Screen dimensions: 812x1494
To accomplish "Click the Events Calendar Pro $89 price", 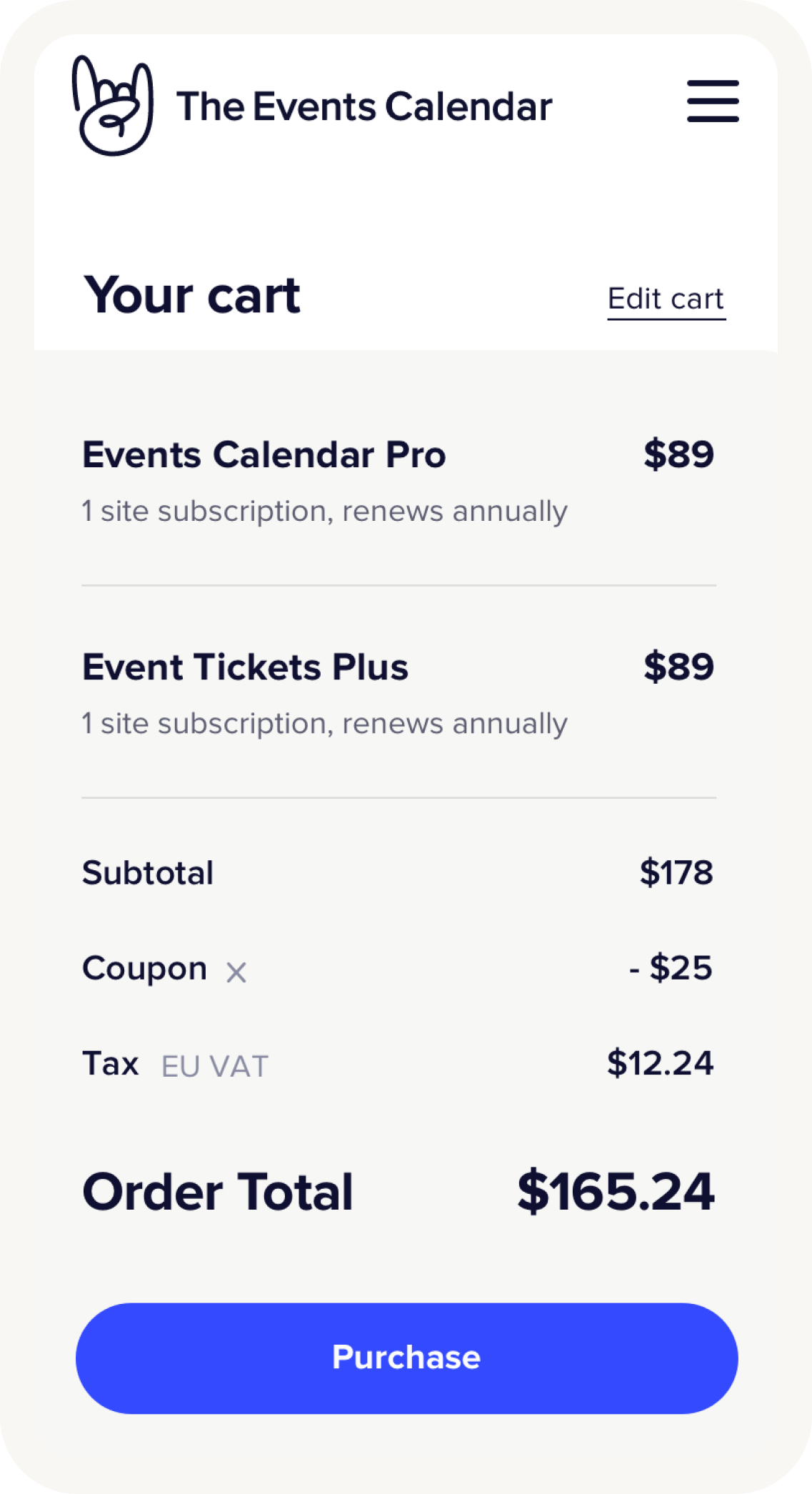I will [678, 454].
